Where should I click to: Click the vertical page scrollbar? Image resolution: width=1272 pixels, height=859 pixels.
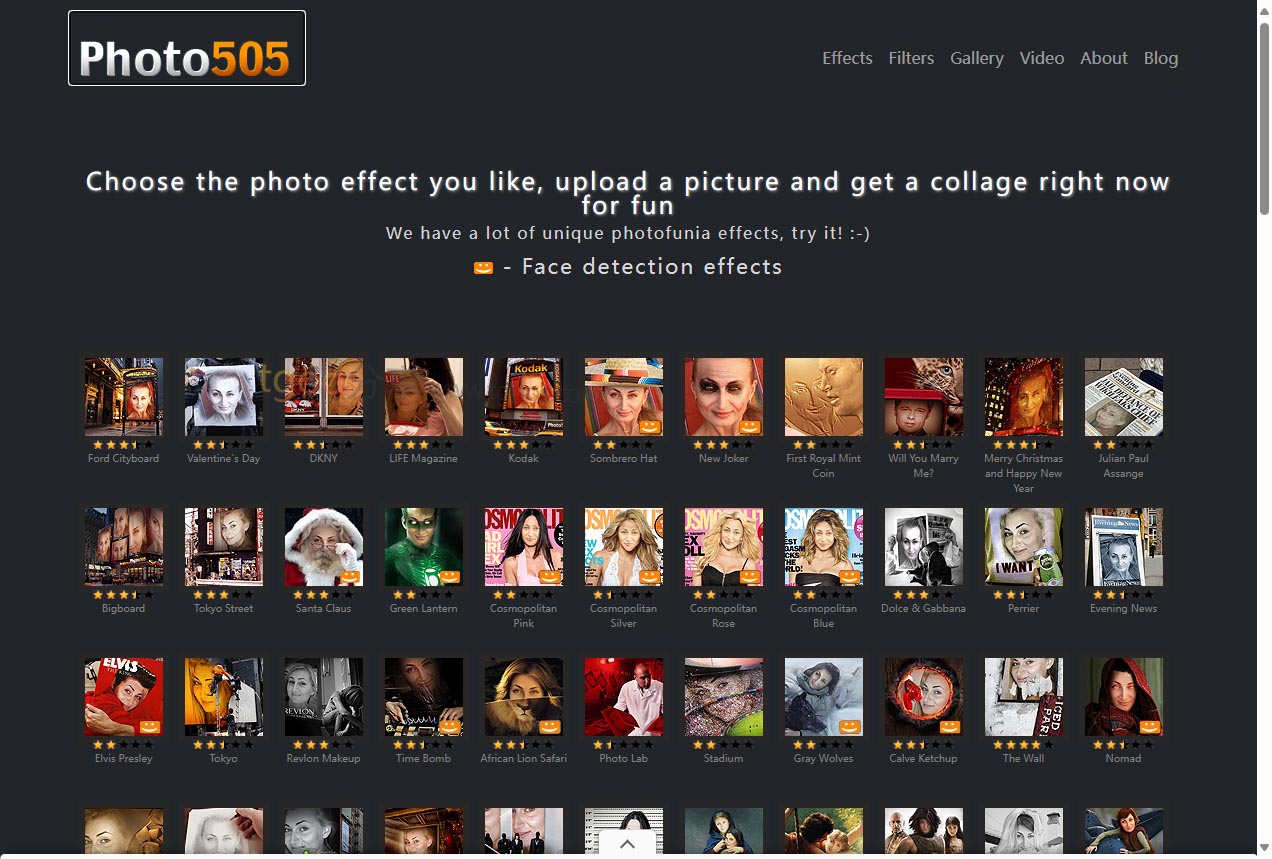(1264, 120)
